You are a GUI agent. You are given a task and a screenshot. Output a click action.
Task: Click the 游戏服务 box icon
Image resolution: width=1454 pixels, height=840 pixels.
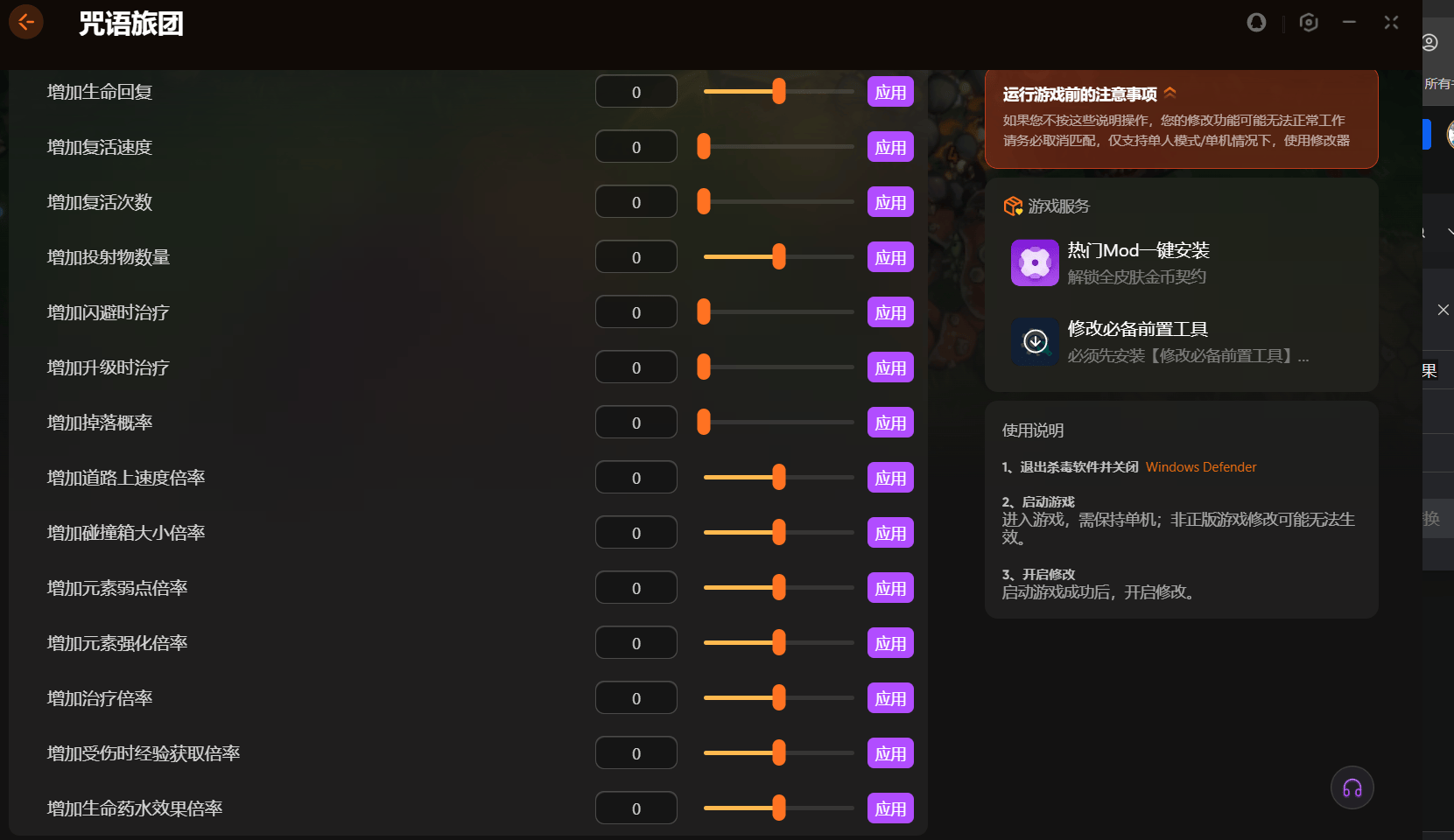pyautogui.click(x=1013, y=206)
